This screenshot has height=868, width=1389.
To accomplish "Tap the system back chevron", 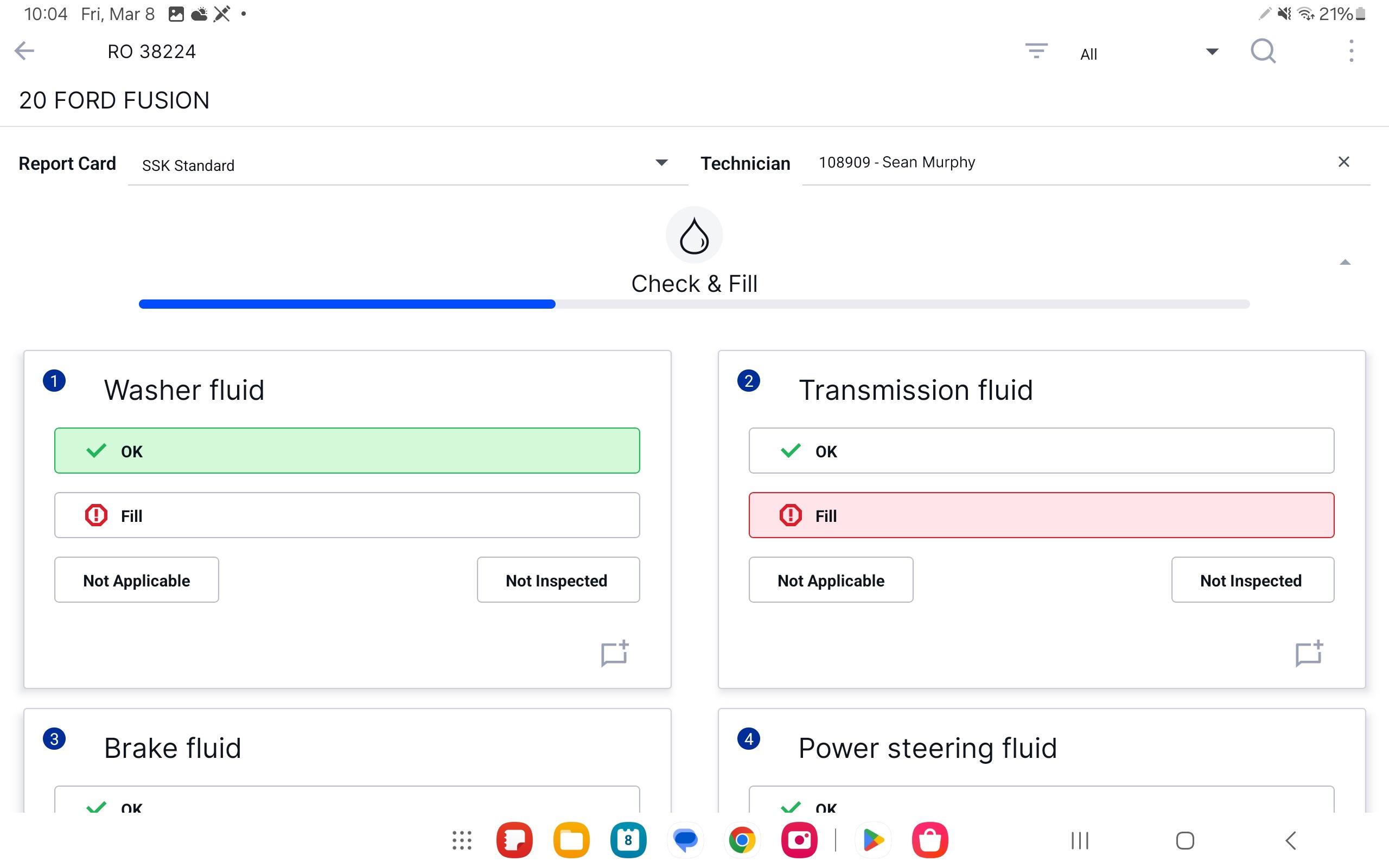I will (x=1291, y=840).
